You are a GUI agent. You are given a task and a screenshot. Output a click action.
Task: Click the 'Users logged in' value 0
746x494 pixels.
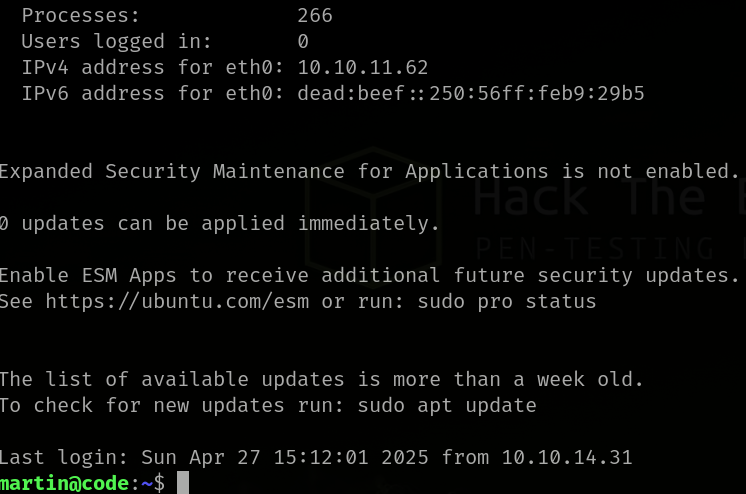(303, 42)
